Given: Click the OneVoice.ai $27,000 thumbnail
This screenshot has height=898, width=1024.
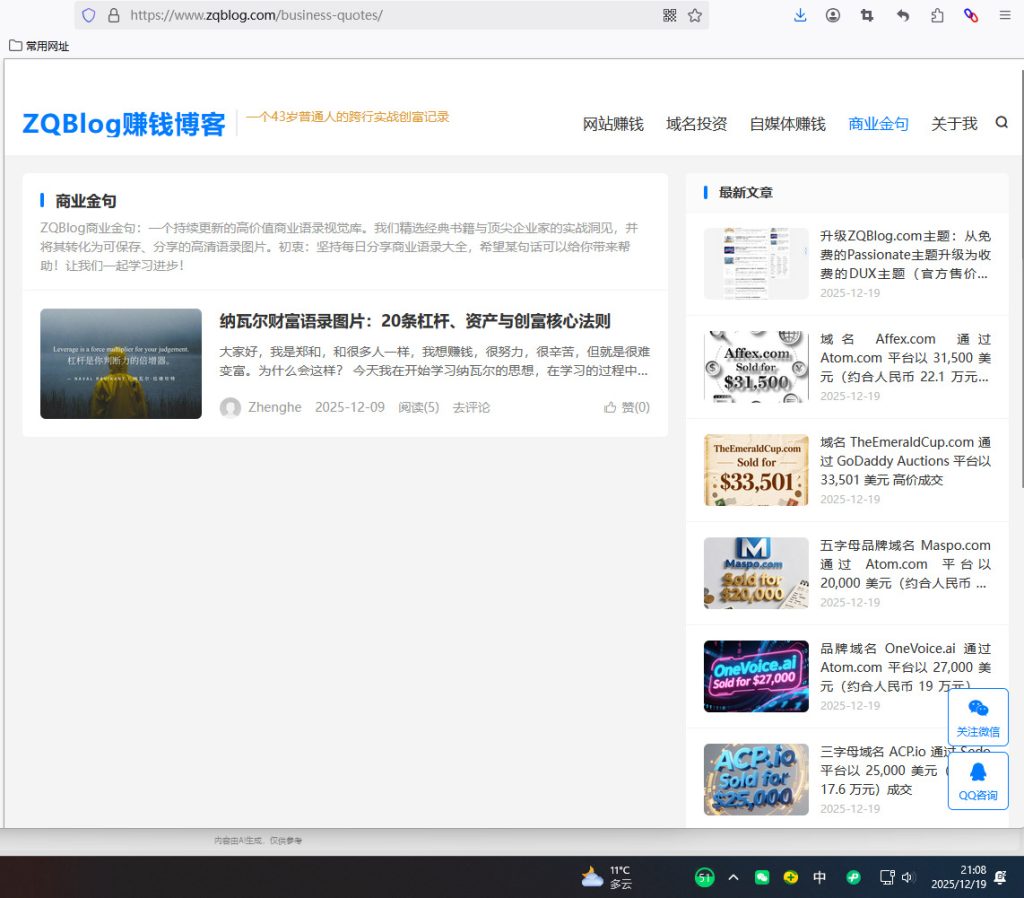Looking at the screenshot, I should [x=756, y=676].
